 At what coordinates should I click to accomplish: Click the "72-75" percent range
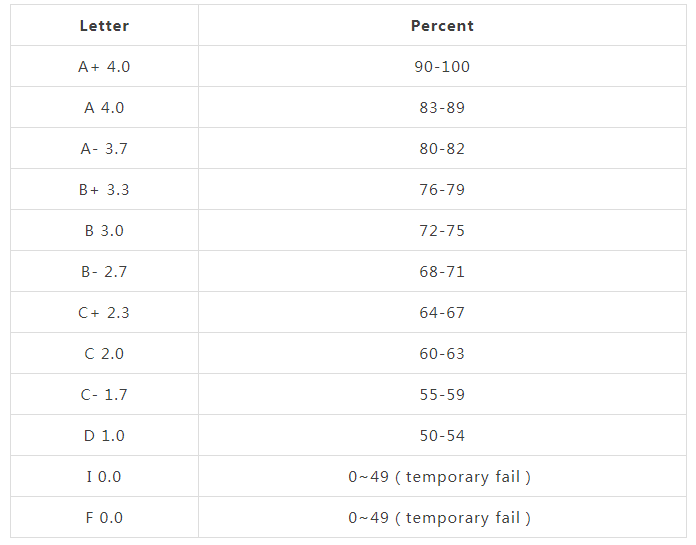tap(442, 231)
